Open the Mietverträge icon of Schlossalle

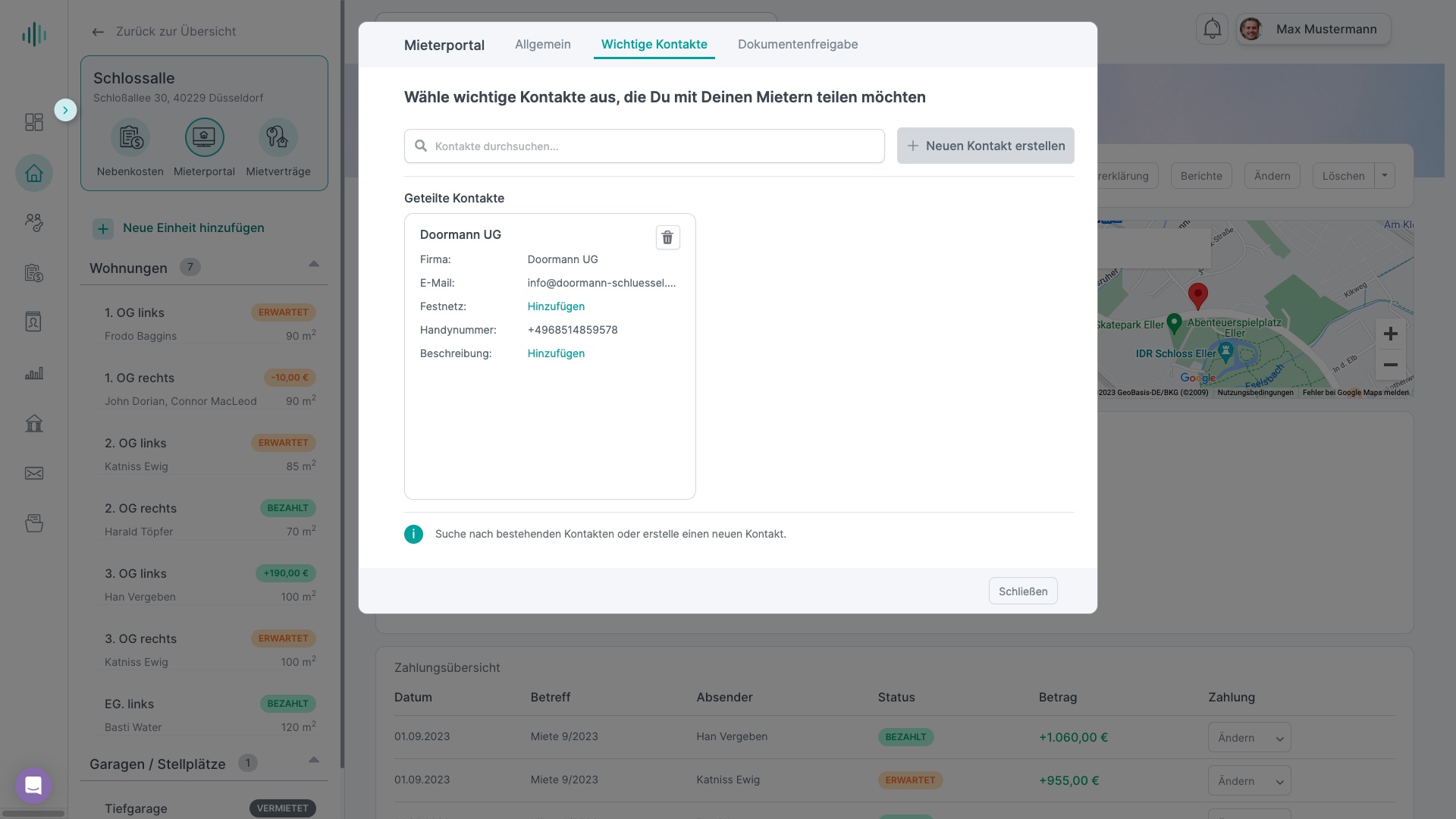coord(278,138)
